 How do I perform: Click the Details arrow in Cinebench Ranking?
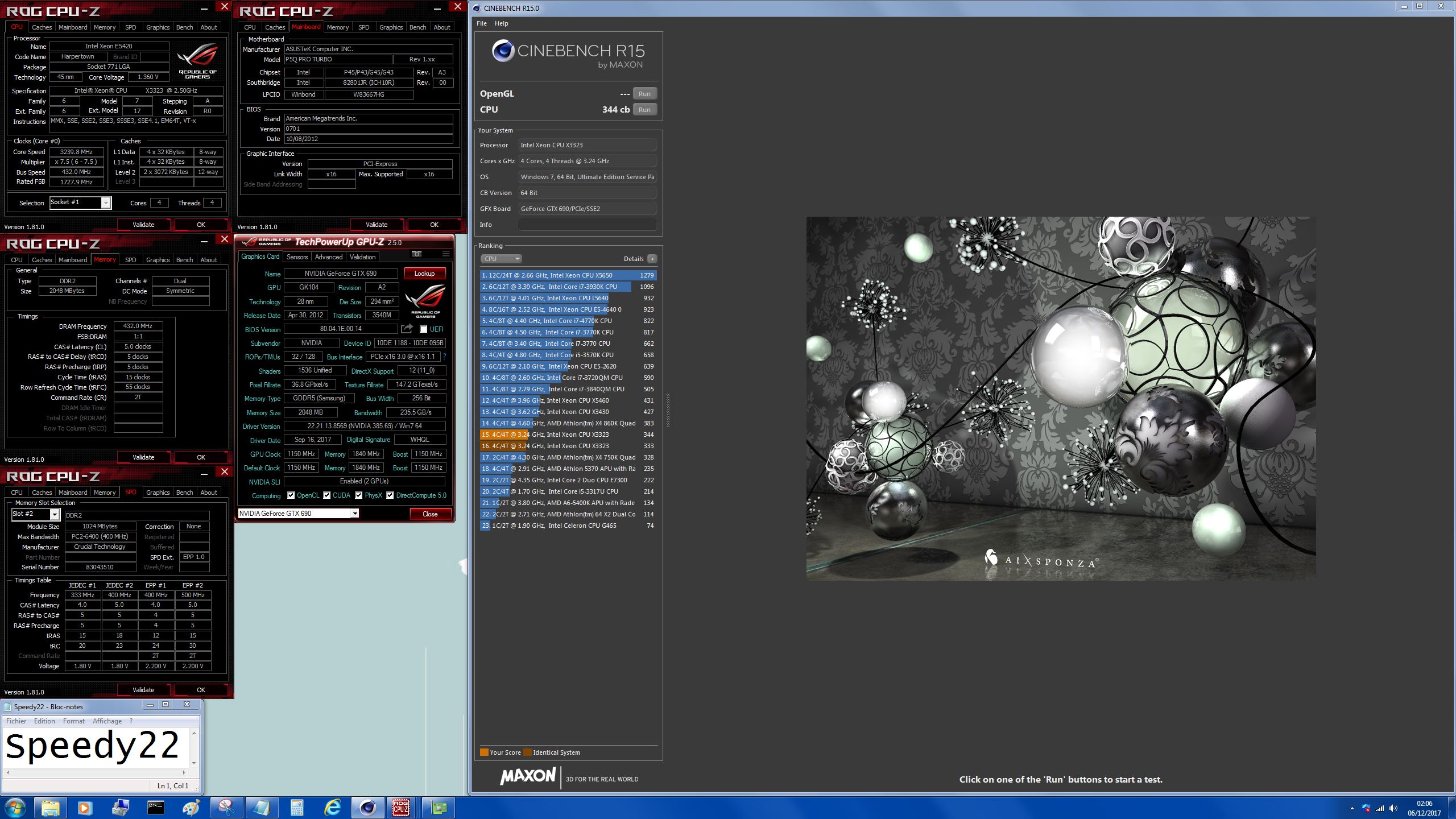pos(652,259)
